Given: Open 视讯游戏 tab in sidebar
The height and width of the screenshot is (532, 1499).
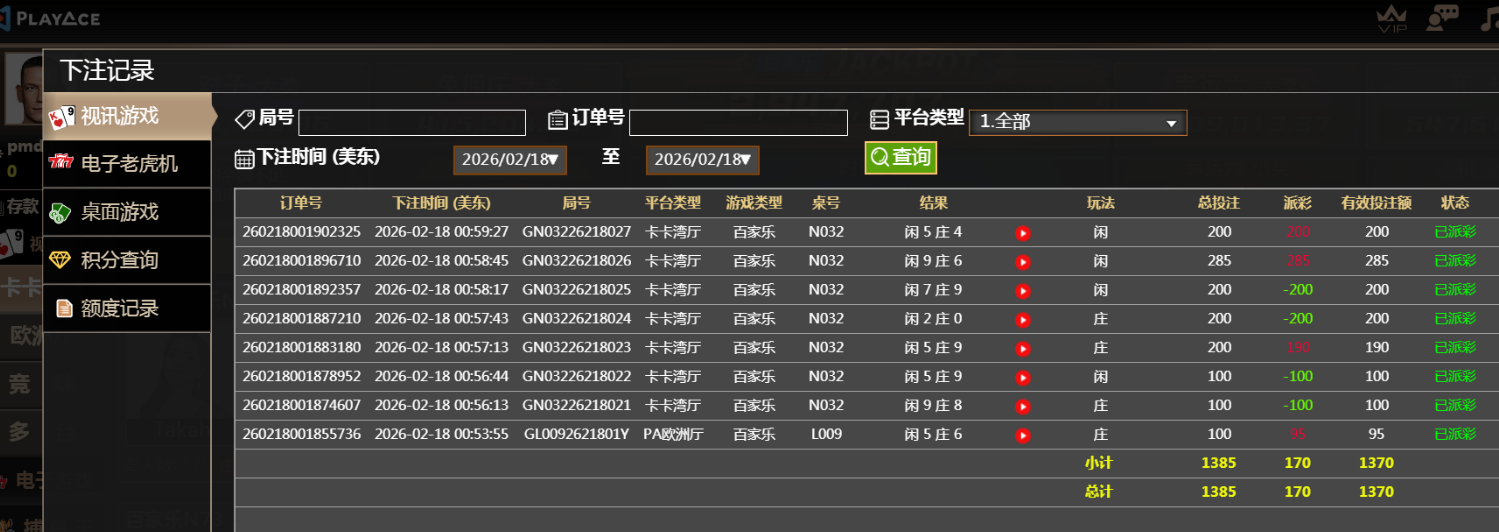Looking at the screenshot, I should [127, 116].
